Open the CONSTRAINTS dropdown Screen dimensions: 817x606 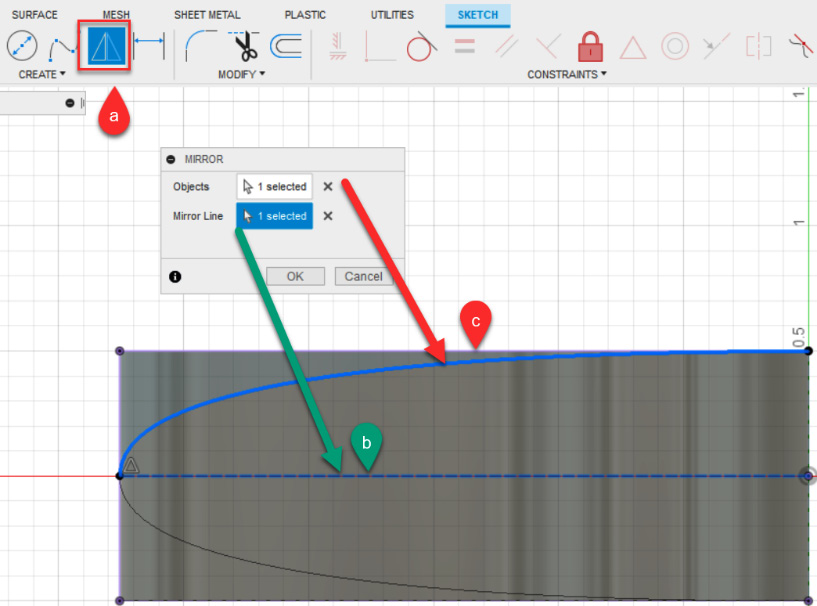pos(566,74)
